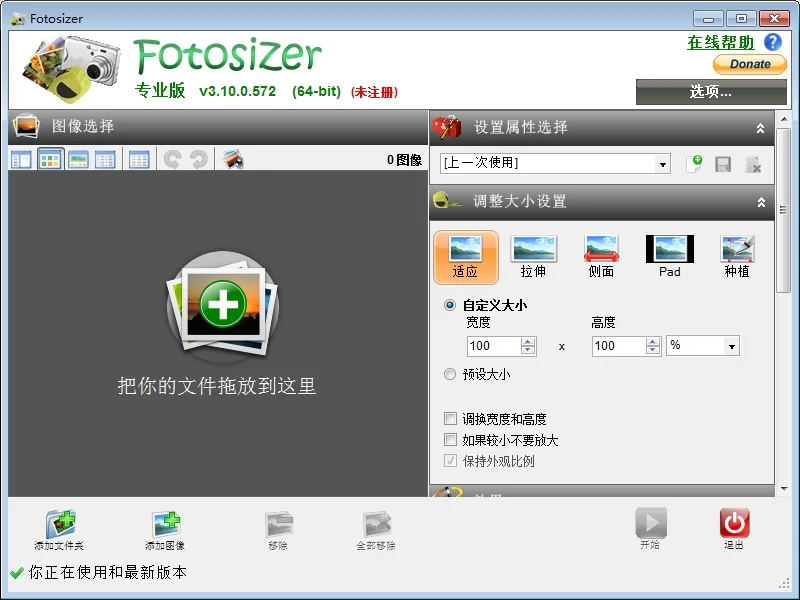Screen dimensions: 800x600
Task: Select the 拉伸 stretch resize mode
Action: click(533, 257)
